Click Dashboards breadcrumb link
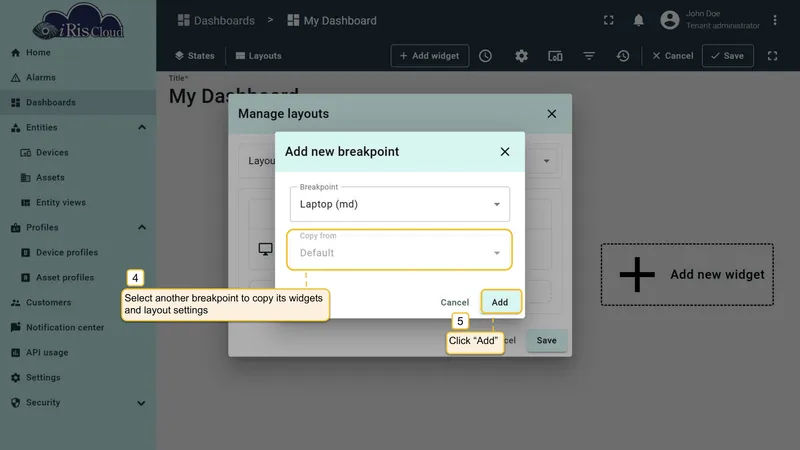 216,20
